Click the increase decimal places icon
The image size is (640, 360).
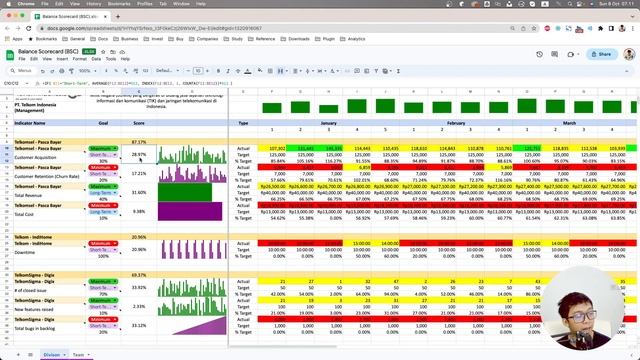[136, 71]
